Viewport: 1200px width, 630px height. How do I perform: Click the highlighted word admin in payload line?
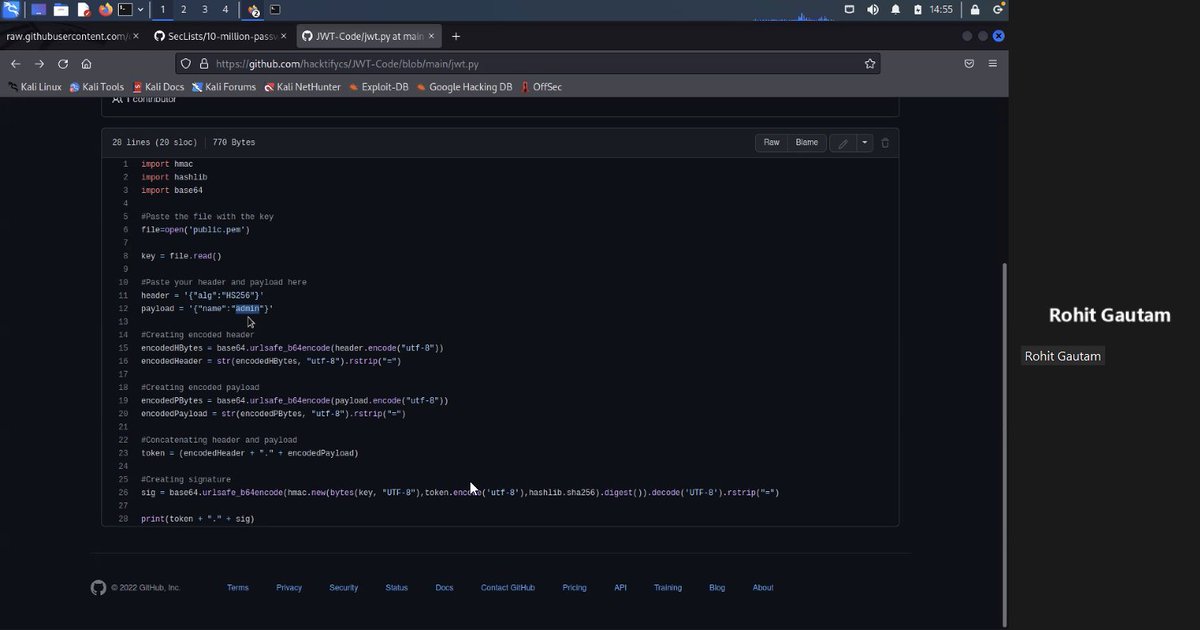[247, 309]
